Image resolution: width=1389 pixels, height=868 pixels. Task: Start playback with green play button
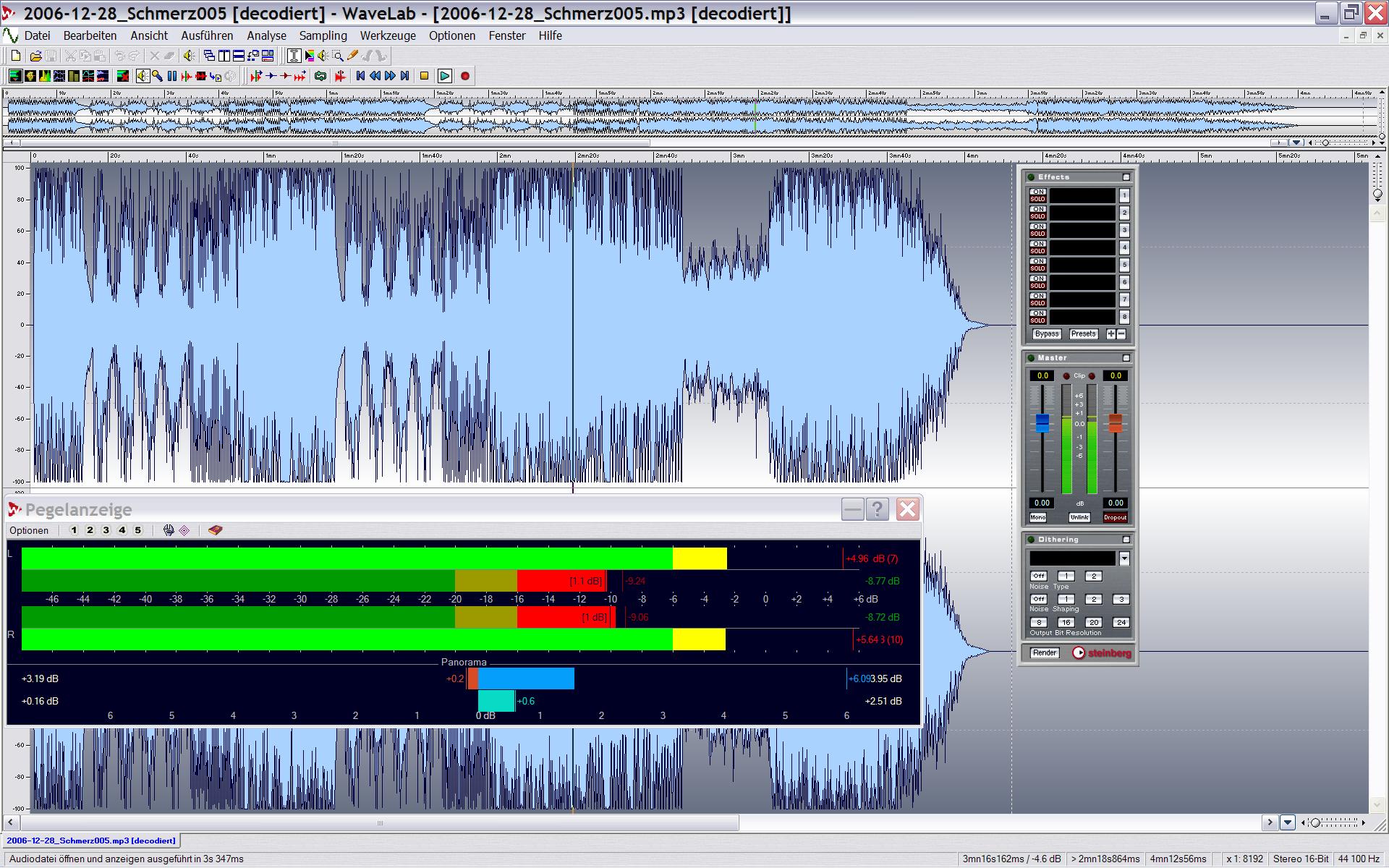tap(444, 76)
